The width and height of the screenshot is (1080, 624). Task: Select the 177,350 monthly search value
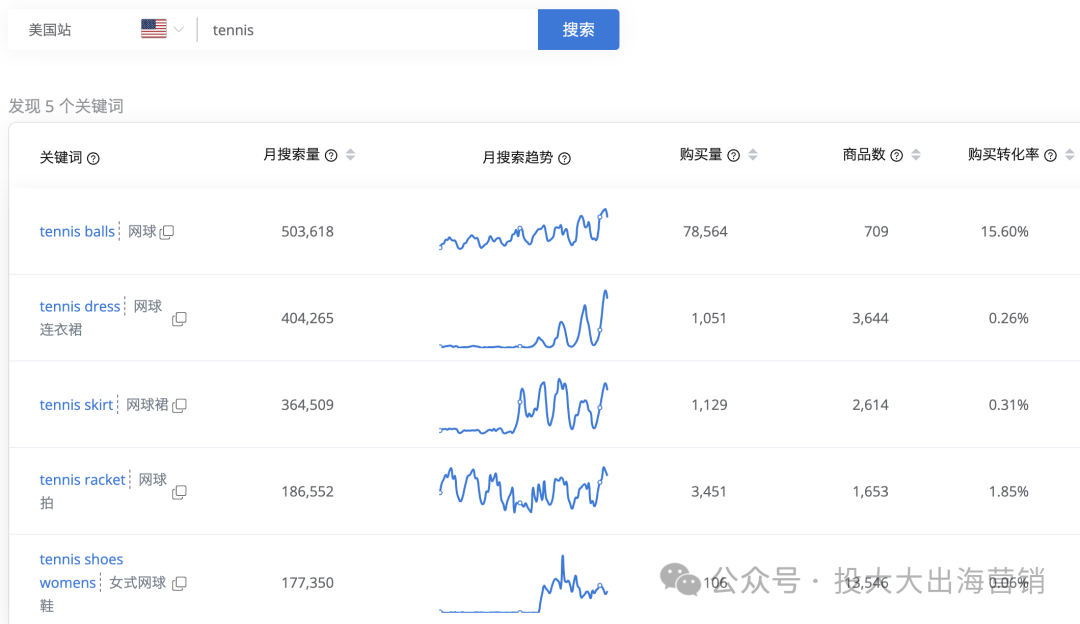click(x=307, y=583)
